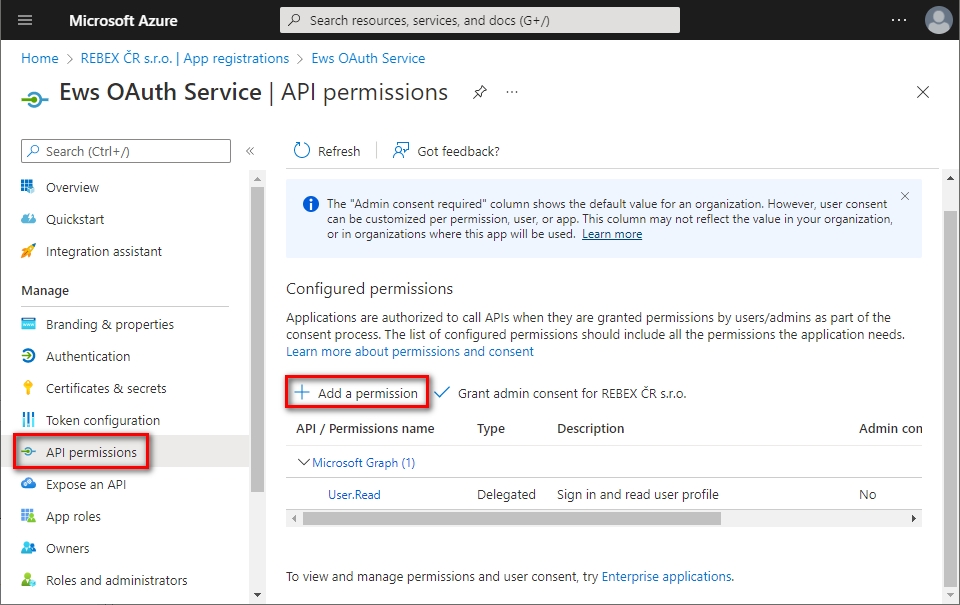Follow the Enterprise applications link
This screenshot has height=605, width=960.
tap(666, 576)
